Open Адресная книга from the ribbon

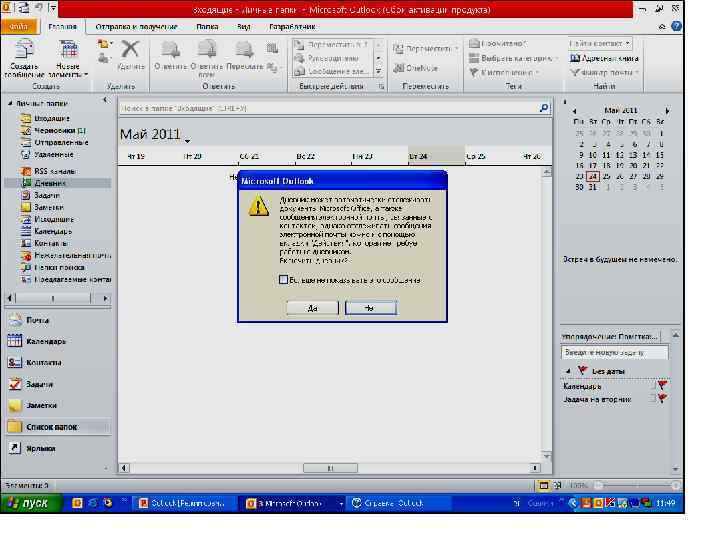point(604,58)
